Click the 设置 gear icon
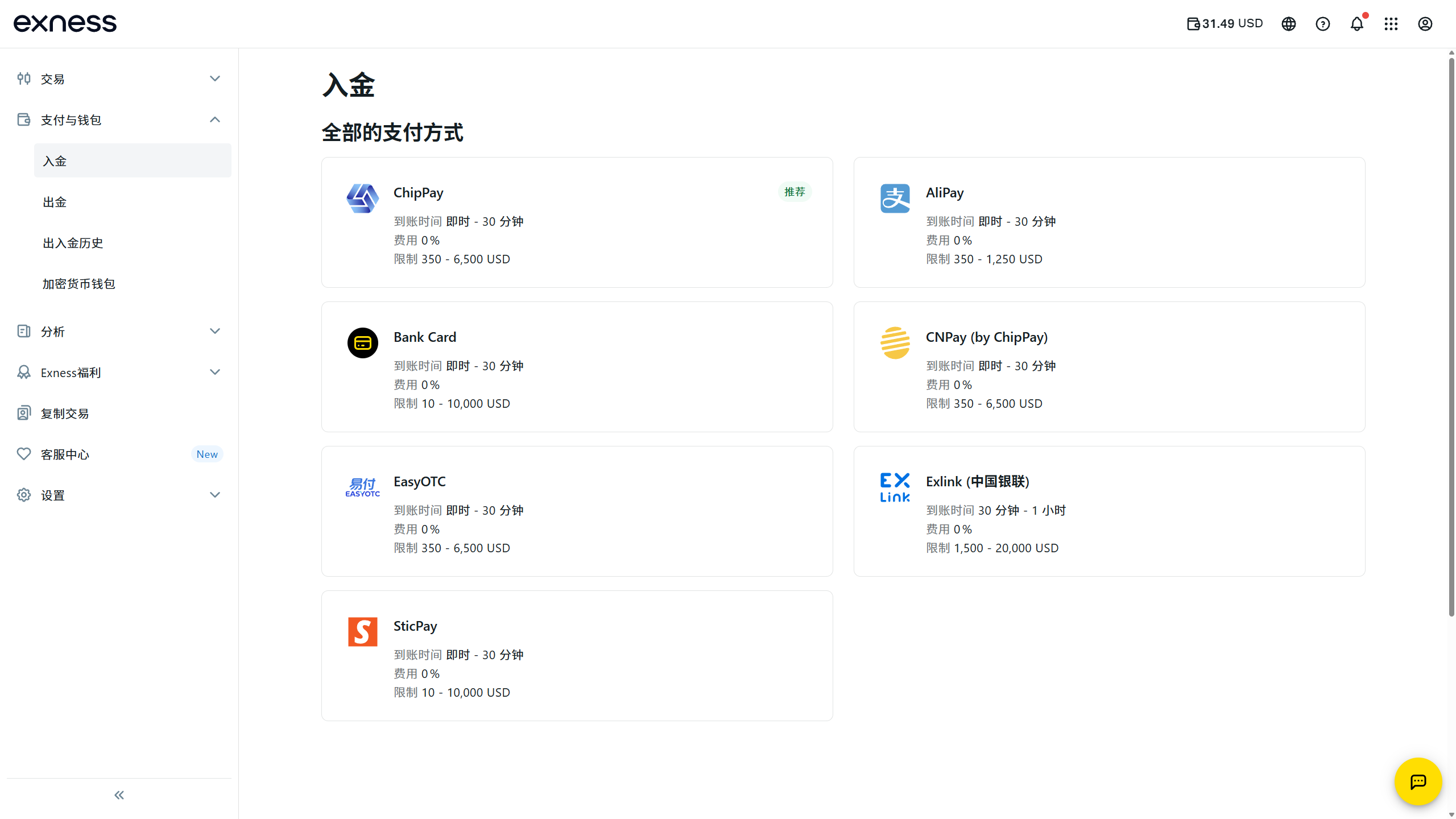The width and height of the screenshot is (1456, 819). pyautogui.click(x=24, y=495)
